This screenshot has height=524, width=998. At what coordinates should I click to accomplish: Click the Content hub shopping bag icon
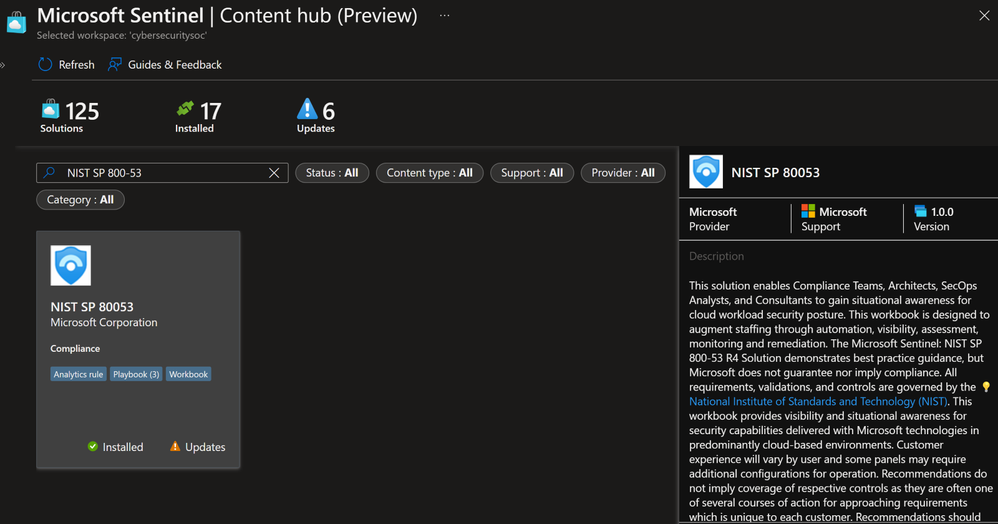17,22
